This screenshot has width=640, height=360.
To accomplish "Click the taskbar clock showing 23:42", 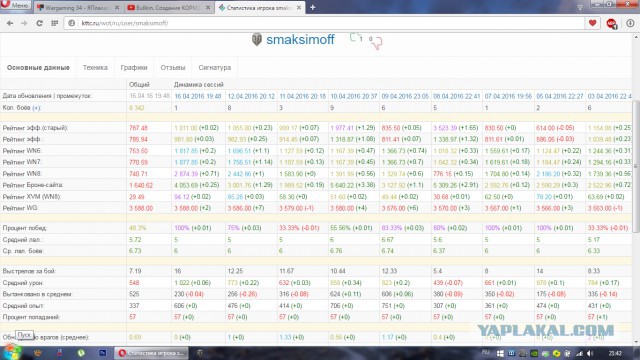I will pos(615,353).
